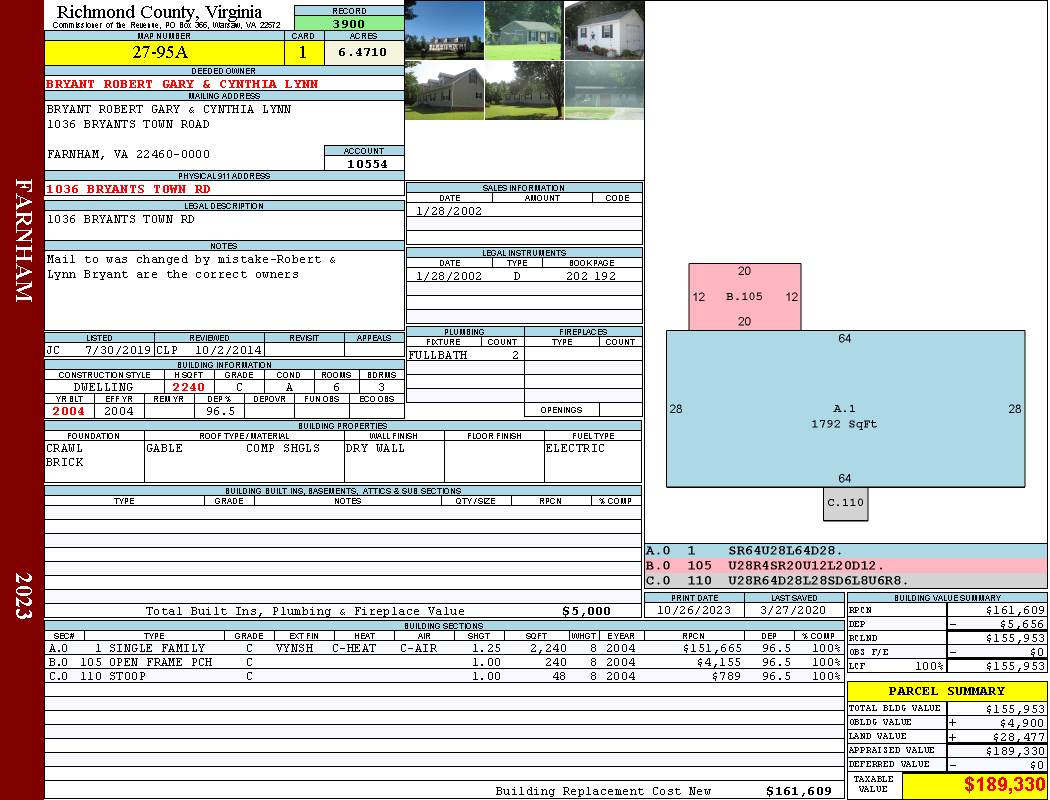
Task: Click foundation value CRAWL
Action: pyautogui.click(x=64, y=448)
